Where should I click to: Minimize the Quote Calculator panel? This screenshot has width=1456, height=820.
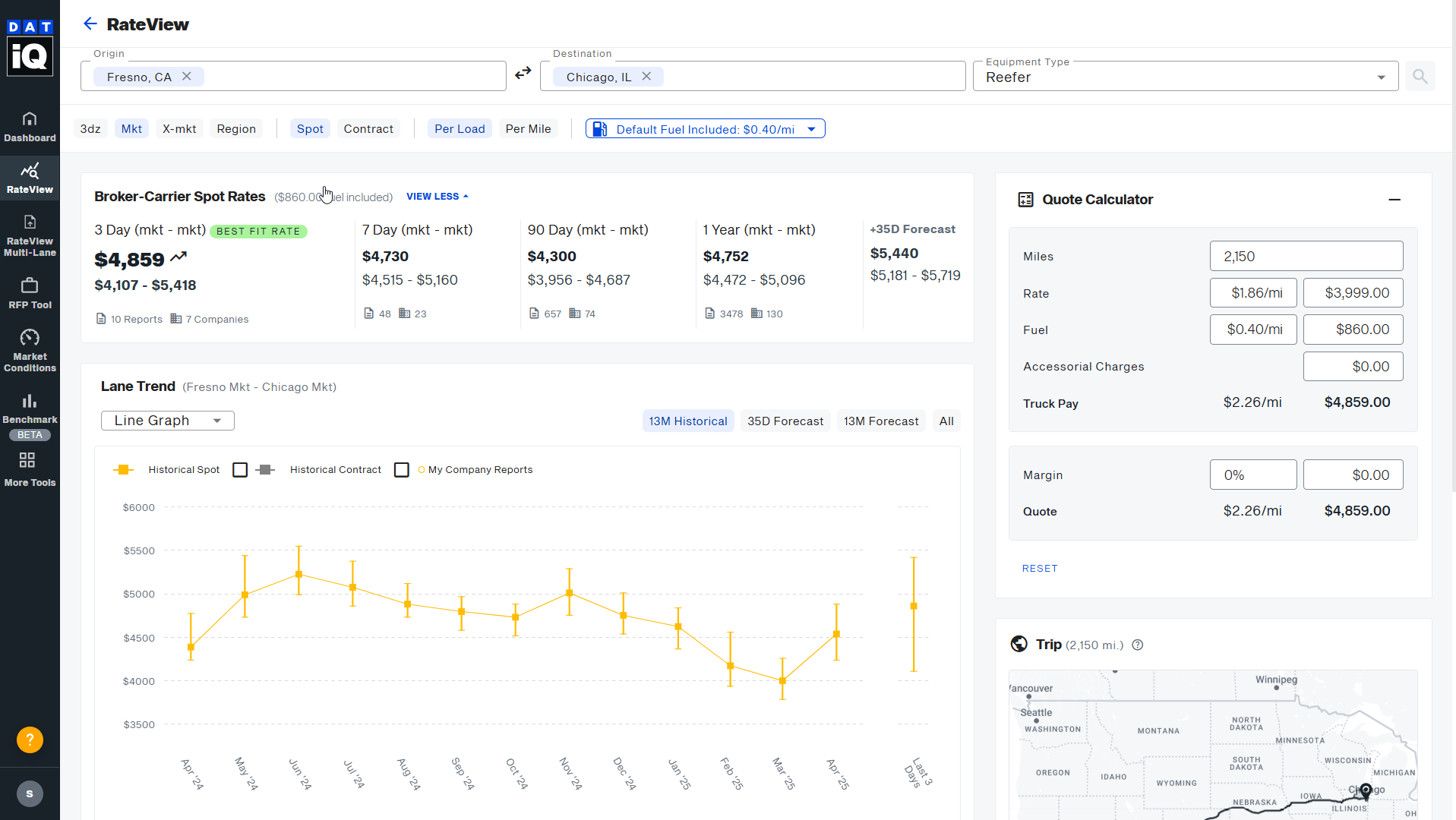pyautogui.click(x=1394, y=200)
